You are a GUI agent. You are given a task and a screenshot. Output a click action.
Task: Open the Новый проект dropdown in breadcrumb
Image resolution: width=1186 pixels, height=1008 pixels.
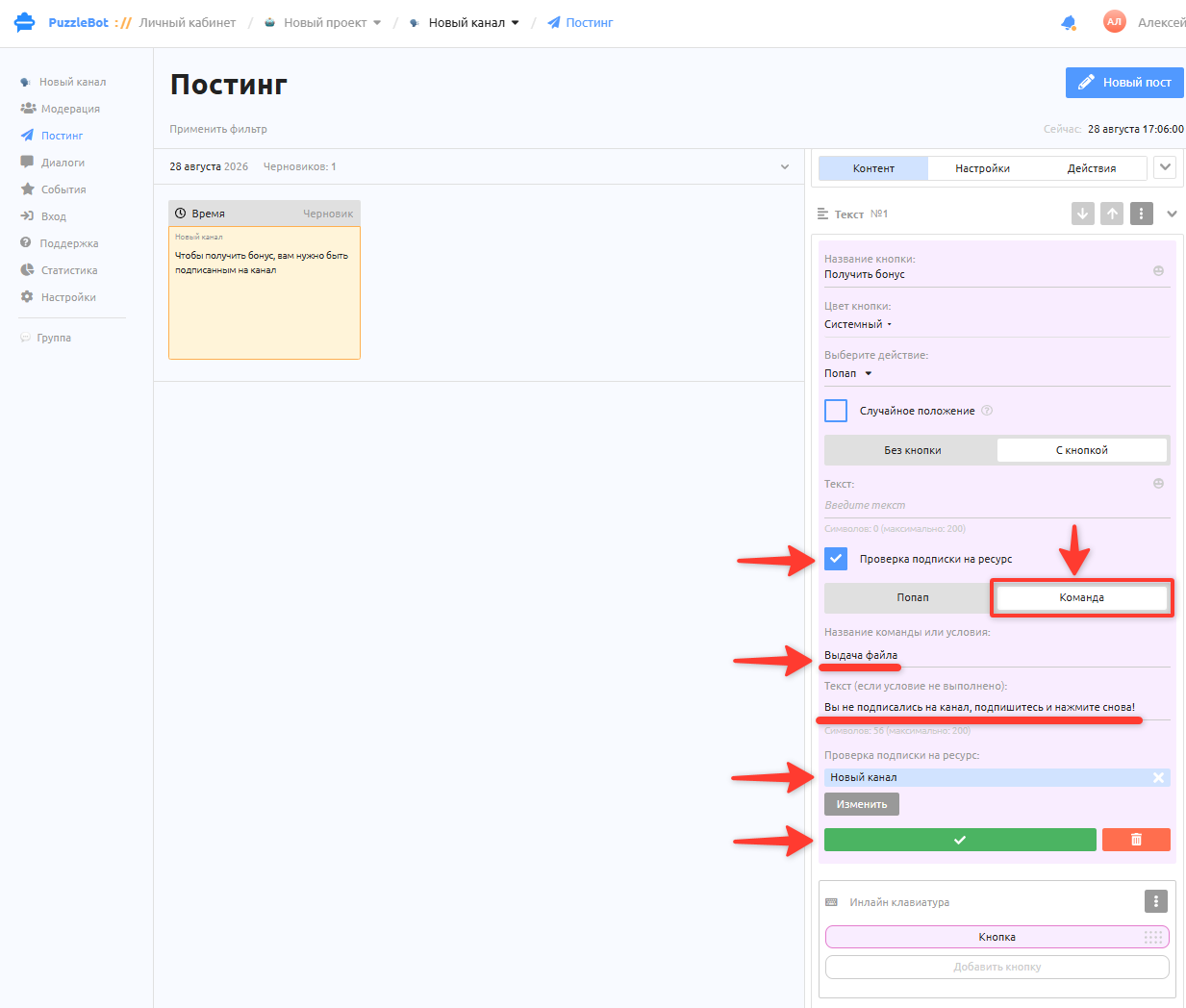pyautogui.click(x=323, y=23)
